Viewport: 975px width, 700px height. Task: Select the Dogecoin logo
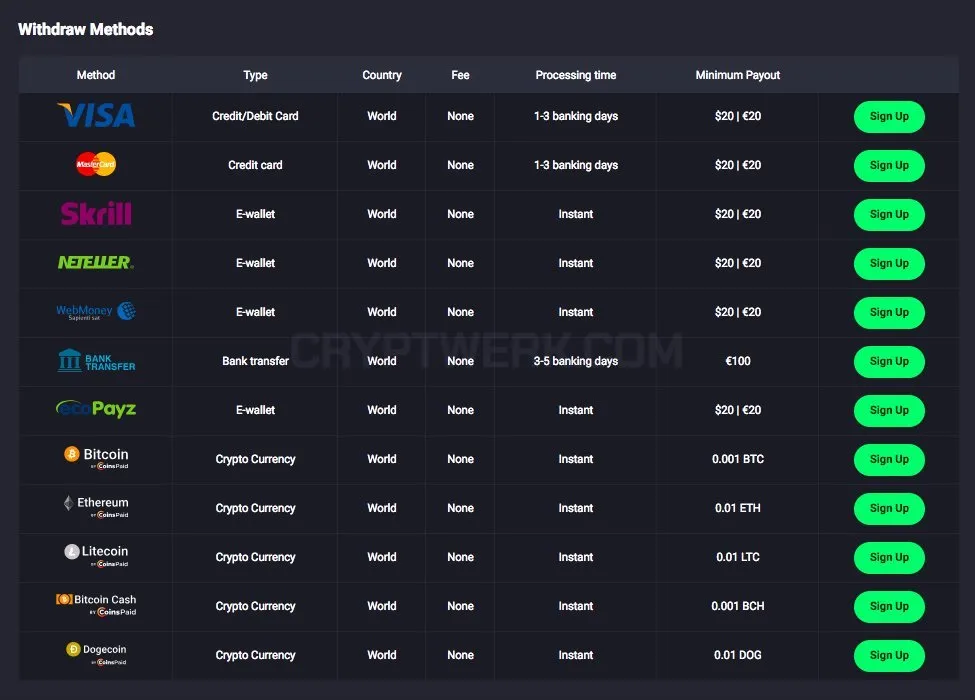tap(96, 654)
